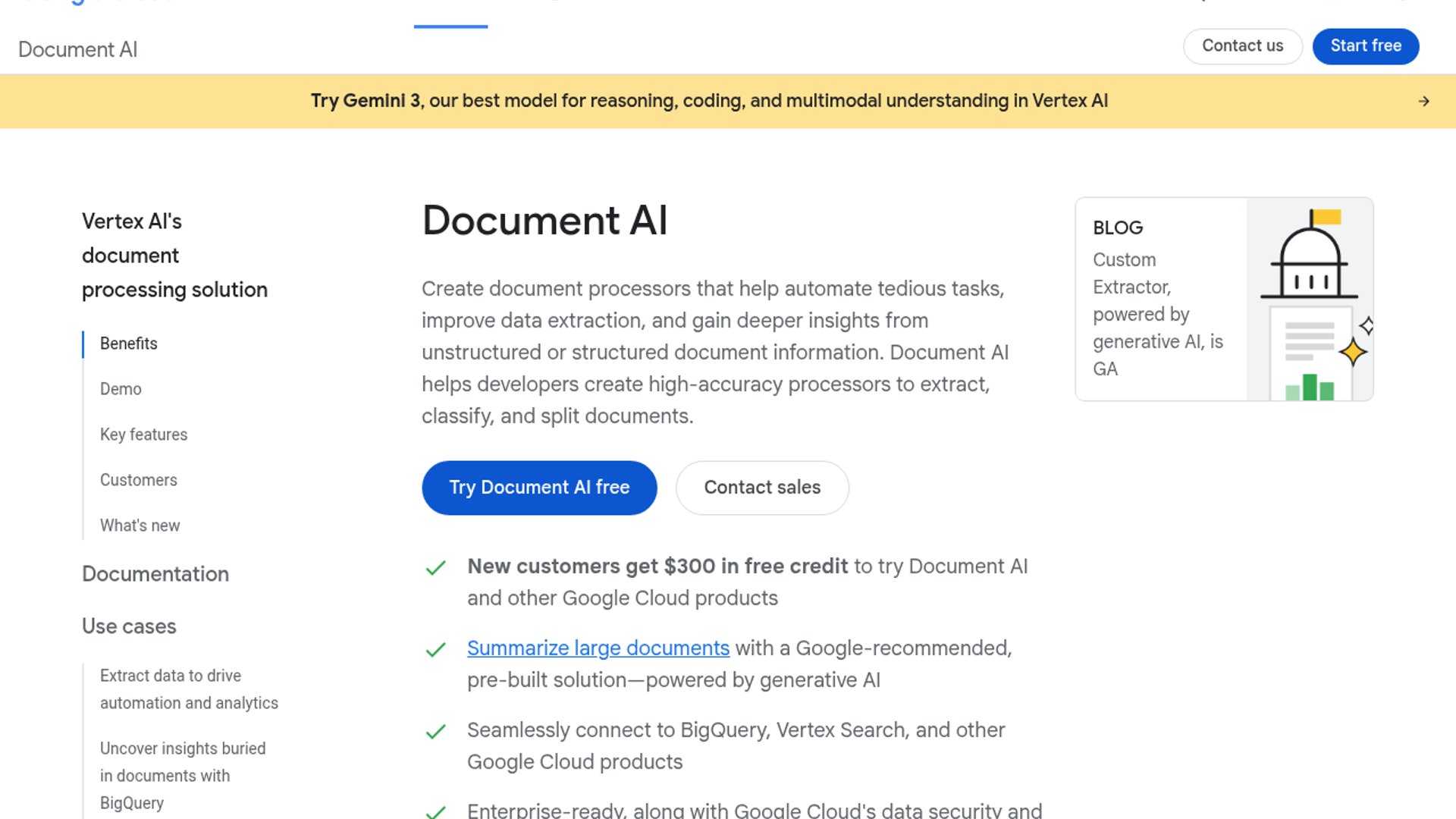
Task: Open the Contact sales button
Action: (762, 488)
